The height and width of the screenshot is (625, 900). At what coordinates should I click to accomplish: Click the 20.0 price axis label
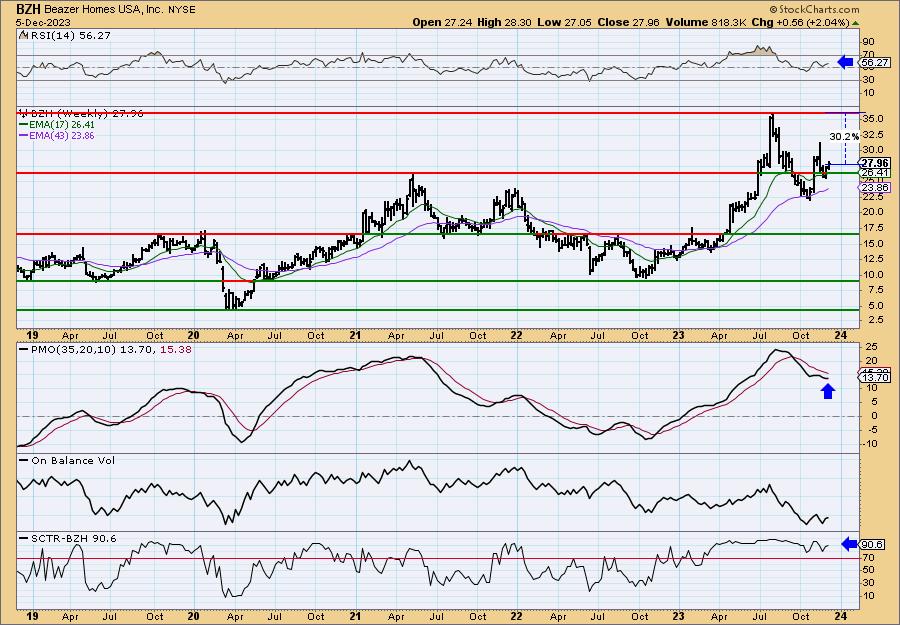click(872, 212)
